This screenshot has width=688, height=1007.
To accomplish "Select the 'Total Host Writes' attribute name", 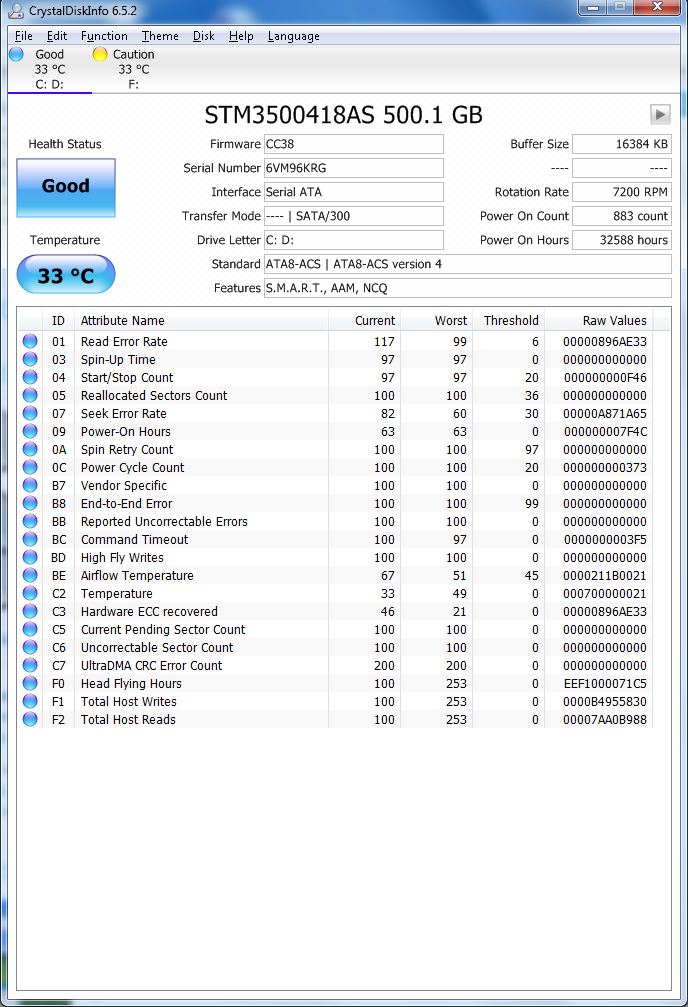I will coord(128,701).
